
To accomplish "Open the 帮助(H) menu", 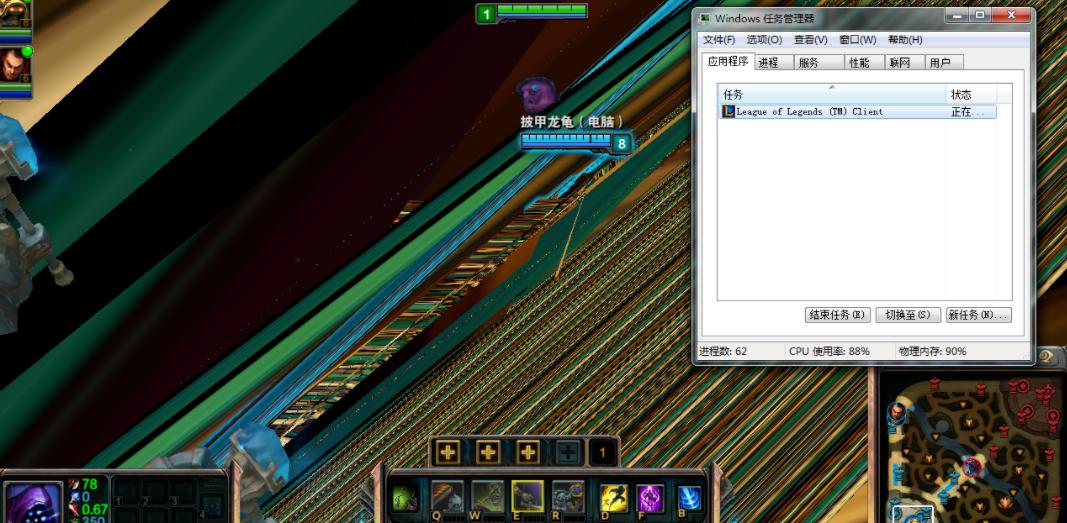I will point(905,40).
